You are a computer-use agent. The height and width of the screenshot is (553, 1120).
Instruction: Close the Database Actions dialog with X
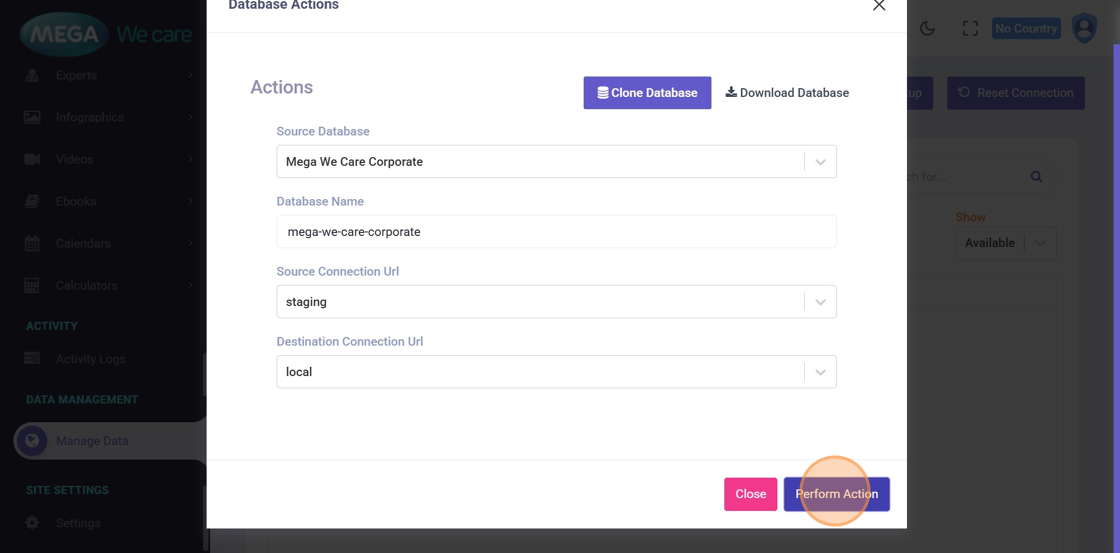pyautogui.click(x=879, y=6)
